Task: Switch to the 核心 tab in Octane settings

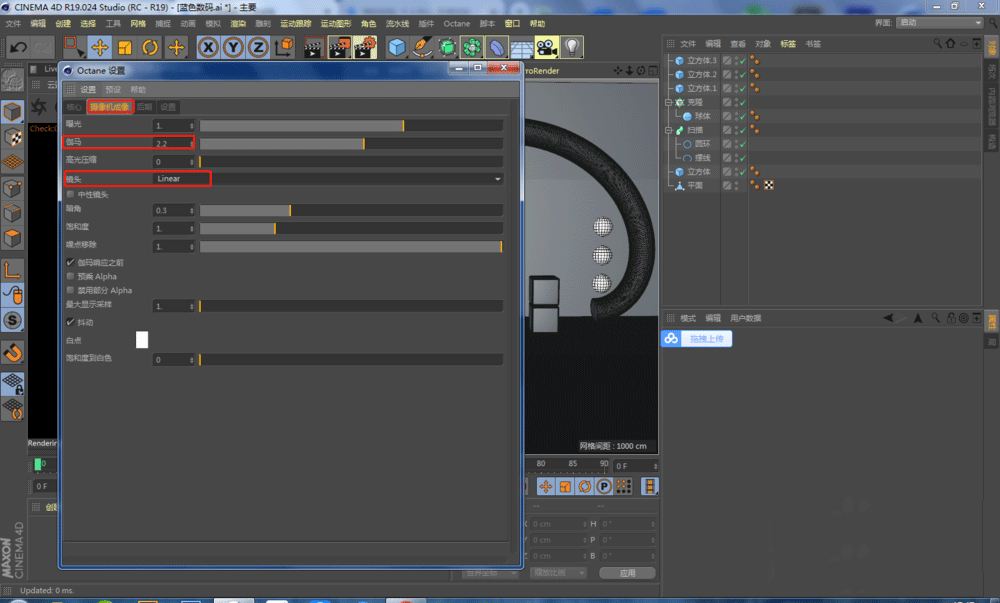Action: click(x=73, y=107)
